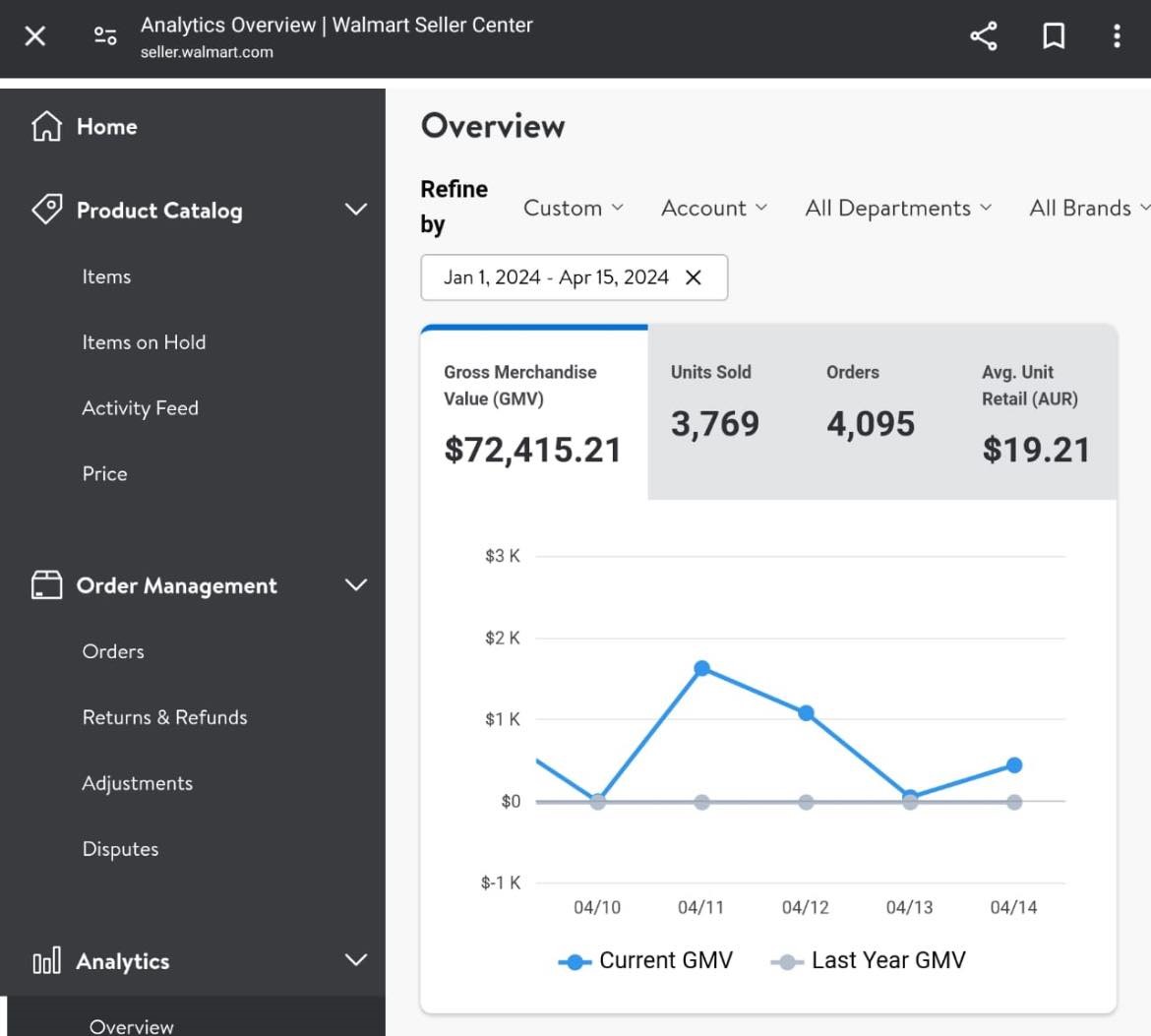Close the browser tab with X icon
This screenshot has height=1036, width=1151.
(35, 36)
